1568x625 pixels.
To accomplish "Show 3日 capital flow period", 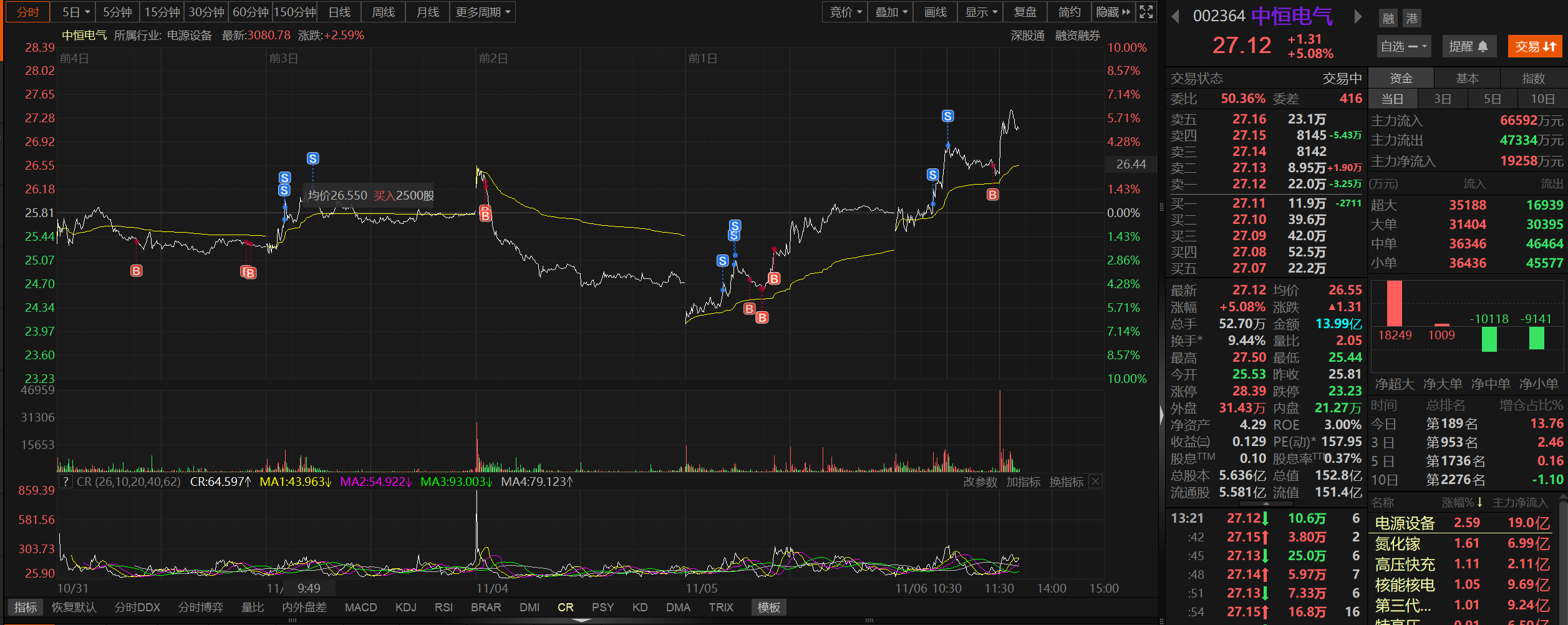I will click(1443, 99).
